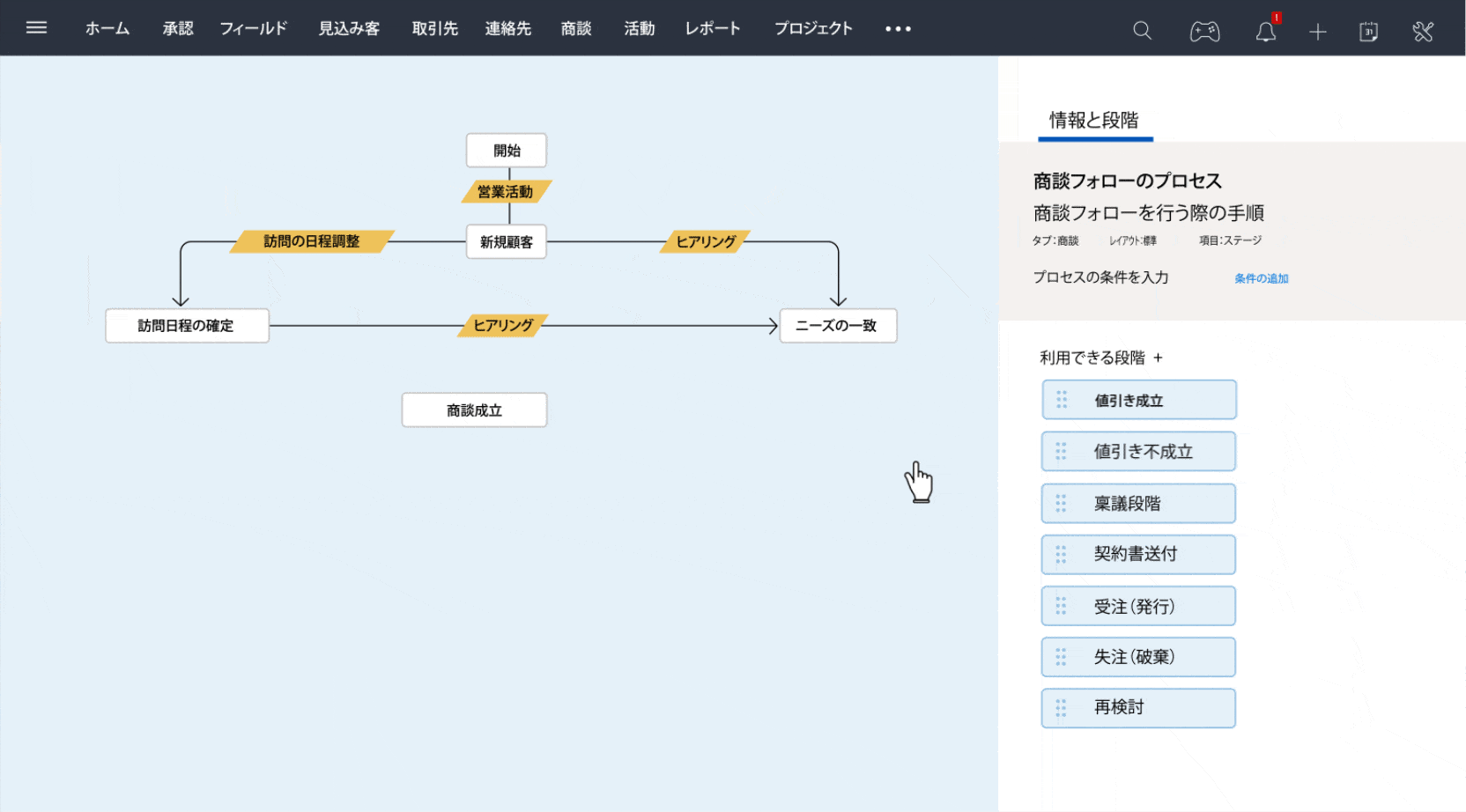Viewport: 1466px width, 812px height.
Task: Click the 新規顧客 node
Action: click(x=507, y=241)
